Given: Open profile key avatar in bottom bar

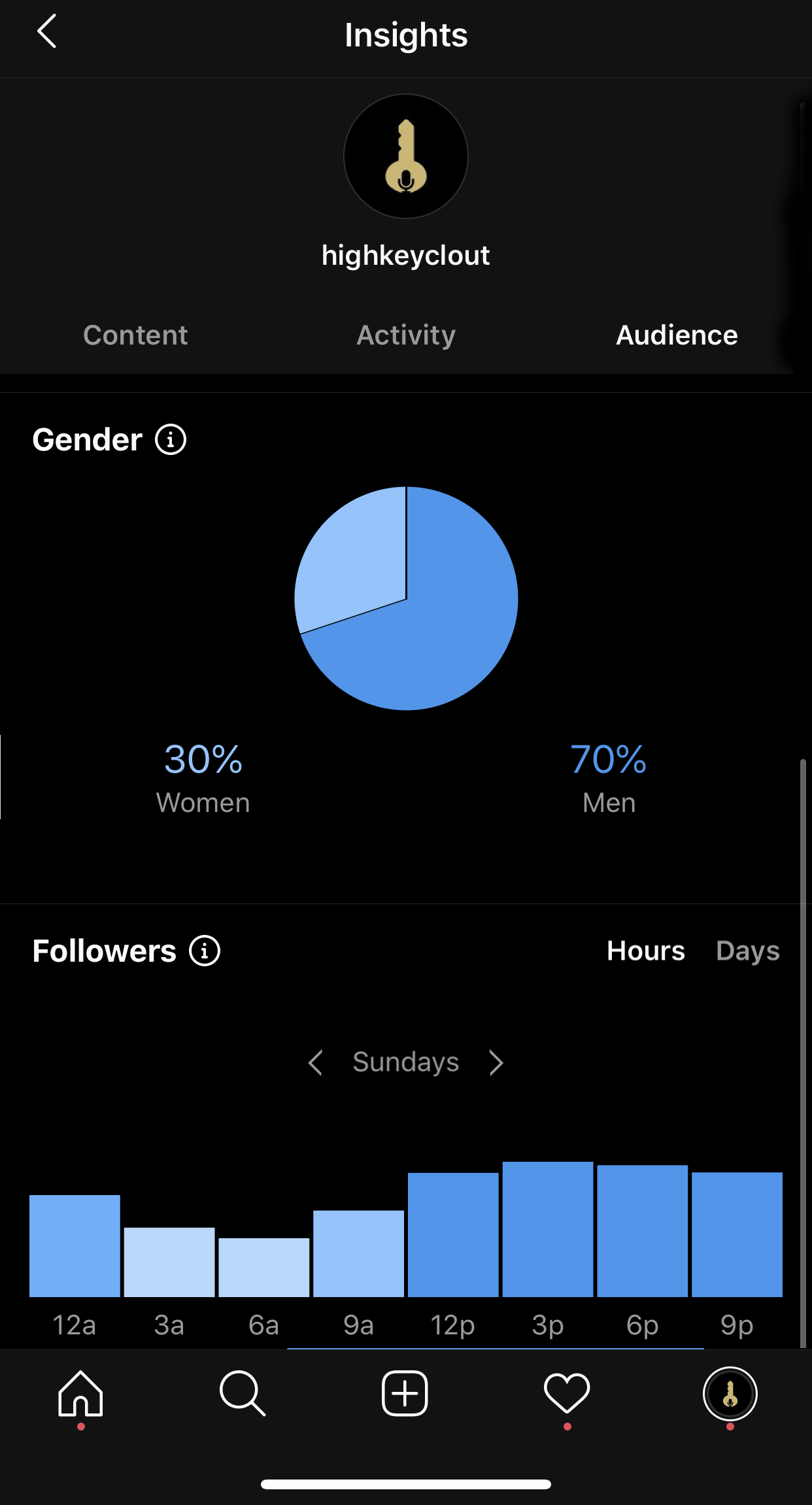Looking at the screenshot, I should 730,1394.
